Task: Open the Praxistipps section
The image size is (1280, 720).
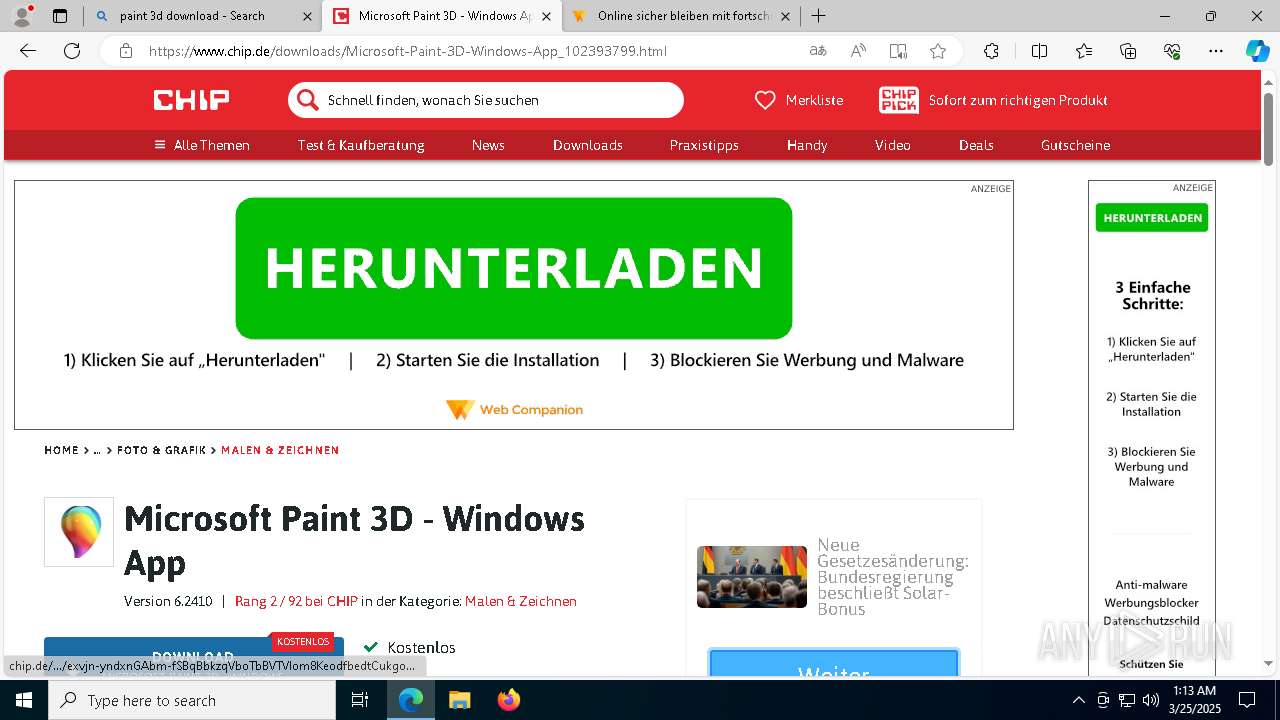Action: (704, 145)
